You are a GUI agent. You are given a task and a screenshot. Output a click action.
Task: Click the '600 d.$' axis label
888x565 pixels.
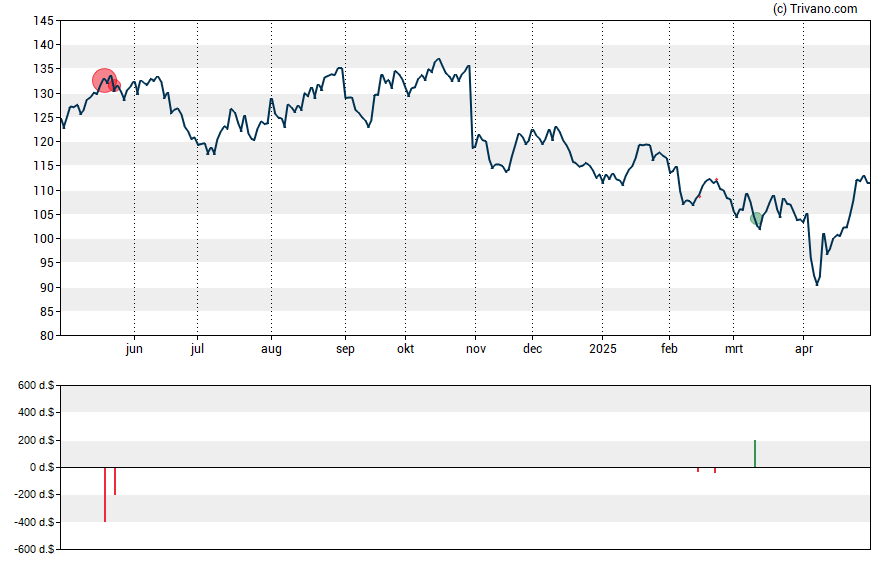(x=36, y=386)
